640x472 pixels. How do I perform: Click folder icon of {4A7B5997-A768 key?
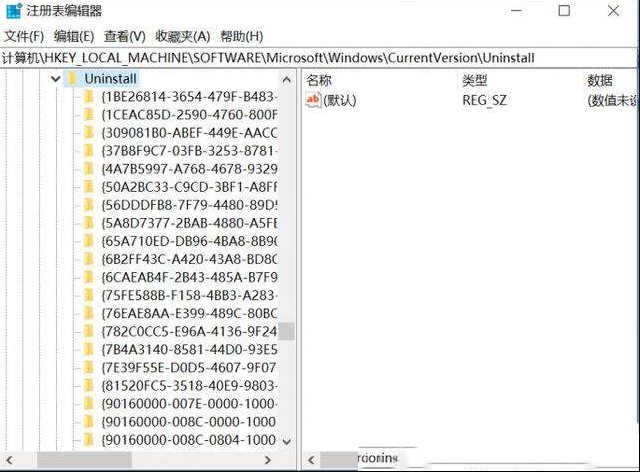pos(88,169)
